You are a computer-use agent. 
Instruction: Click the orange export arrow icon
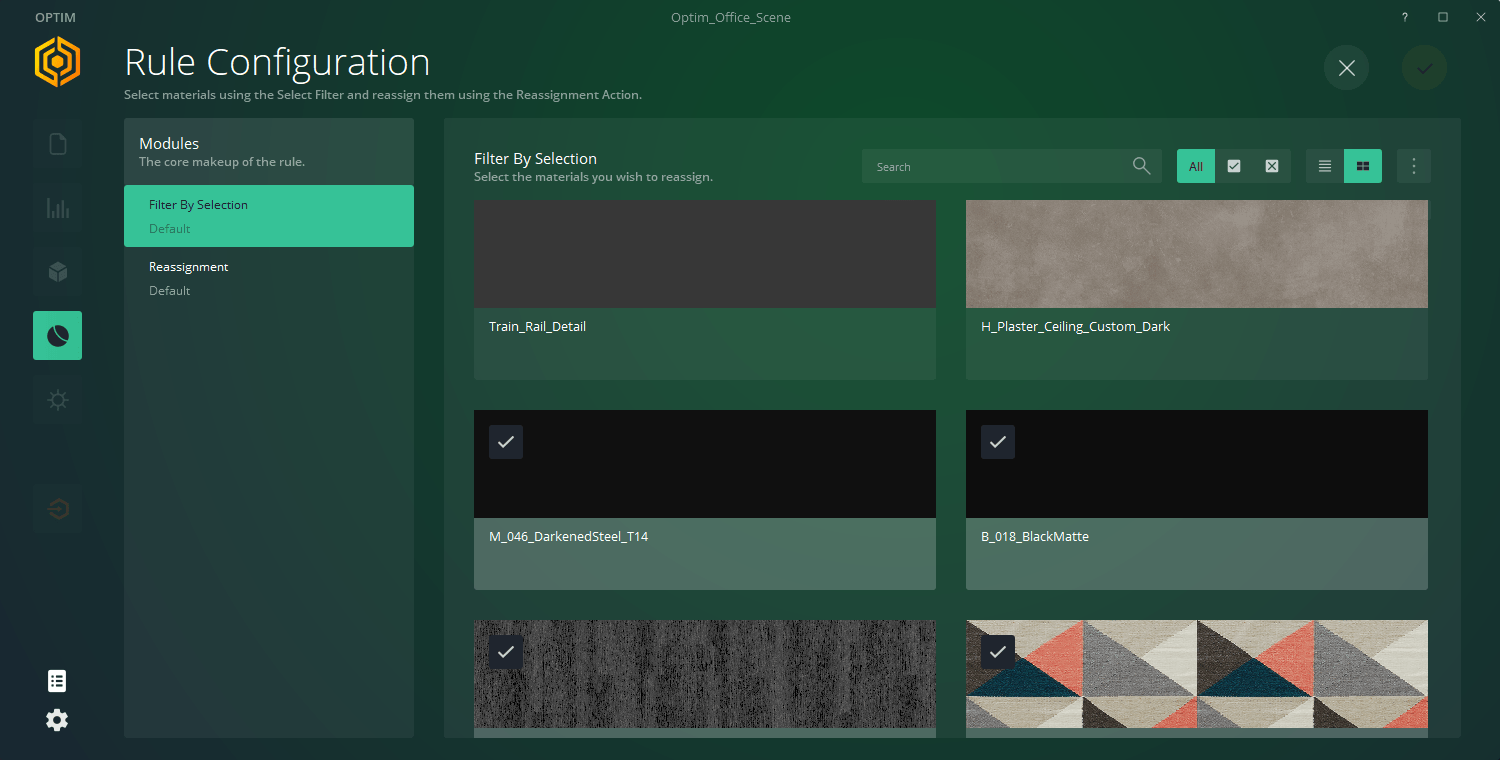[57, 508]
